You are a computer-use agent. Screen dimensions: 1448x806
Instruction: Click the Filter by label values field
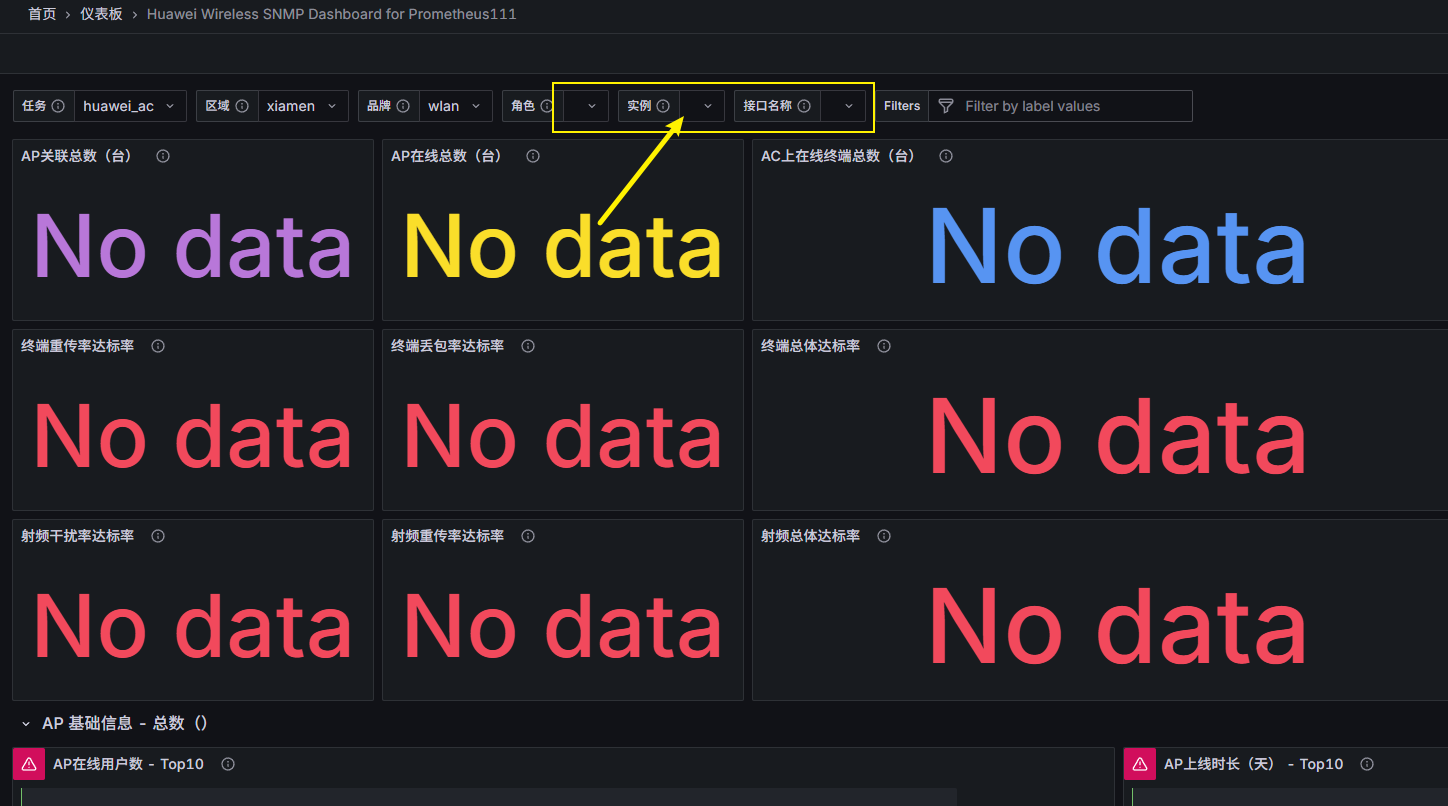coord(1070,106)
